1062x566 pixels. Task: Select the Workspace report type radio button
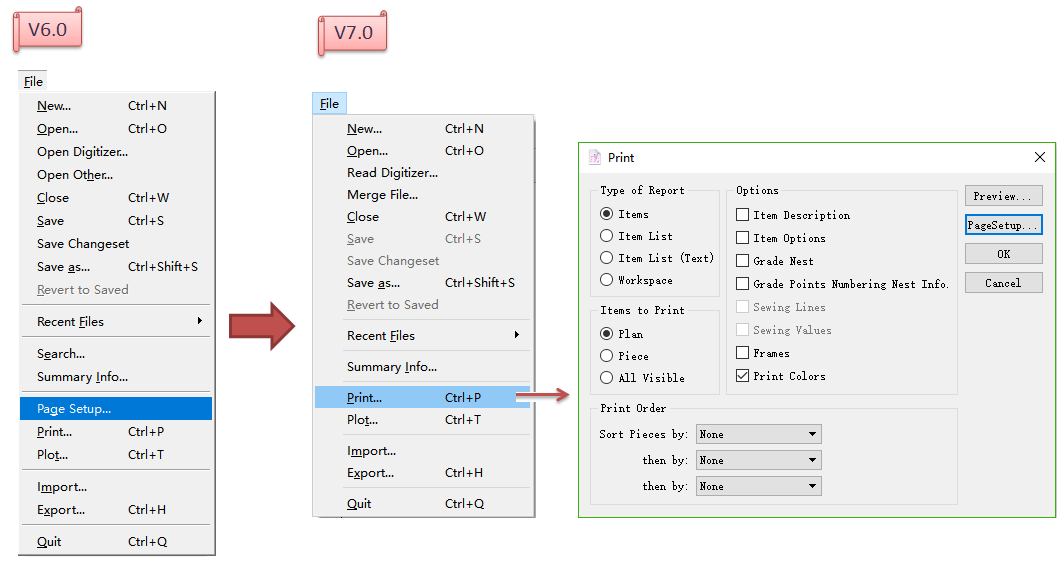607,280
